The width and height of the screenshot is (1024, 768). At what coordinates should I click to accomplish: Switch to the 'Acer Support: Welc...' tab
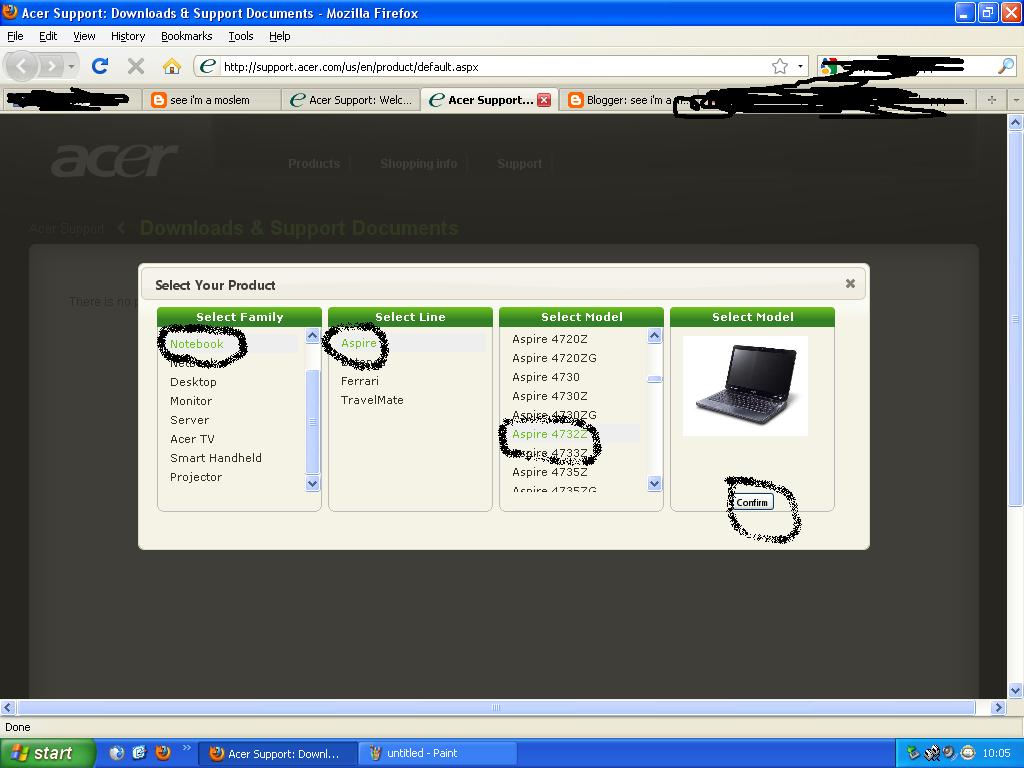(351, 100)
